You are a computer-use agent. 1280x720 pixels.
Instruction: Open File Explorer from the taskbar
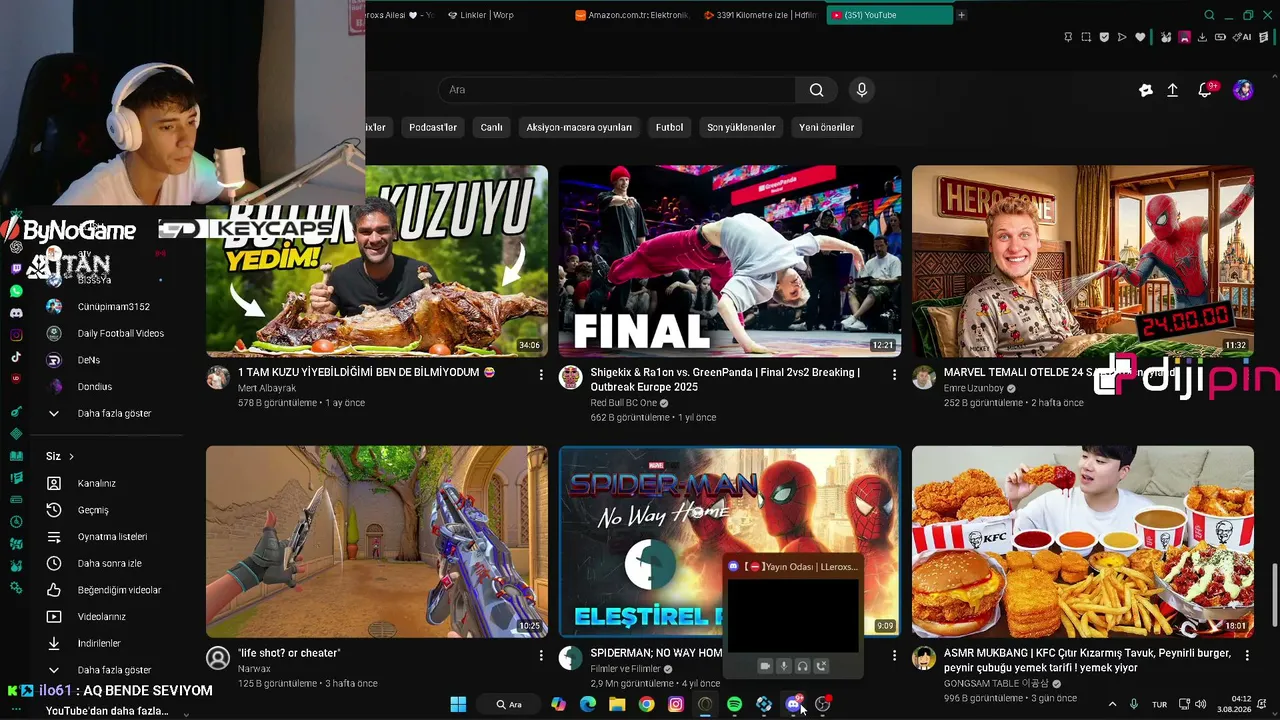(617, 704)
